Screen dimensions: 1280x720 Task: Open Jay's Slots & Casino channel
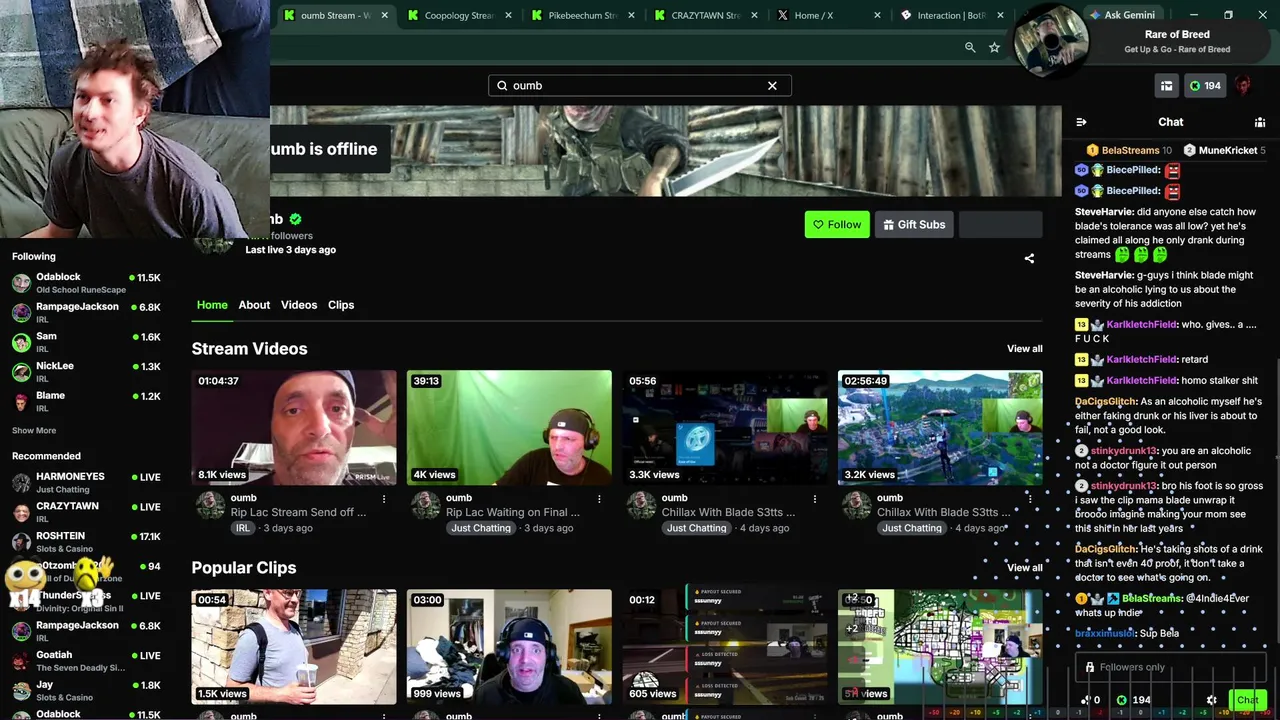(x=86, y=691)
